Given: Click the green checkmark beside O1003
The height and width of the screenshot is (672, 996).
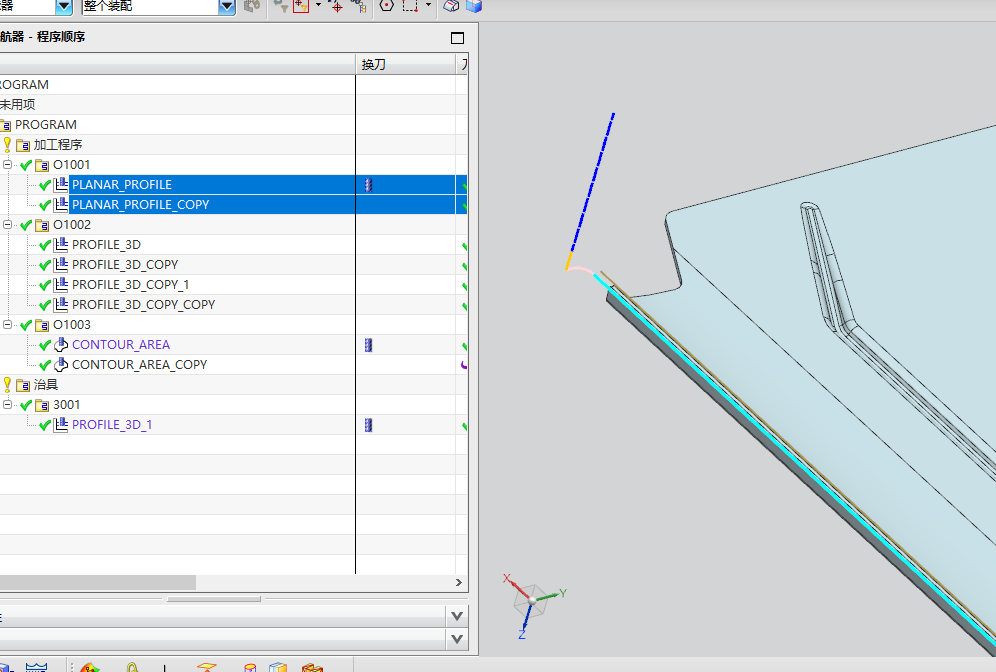Looking at the screenshot, I should pos(26,325).
